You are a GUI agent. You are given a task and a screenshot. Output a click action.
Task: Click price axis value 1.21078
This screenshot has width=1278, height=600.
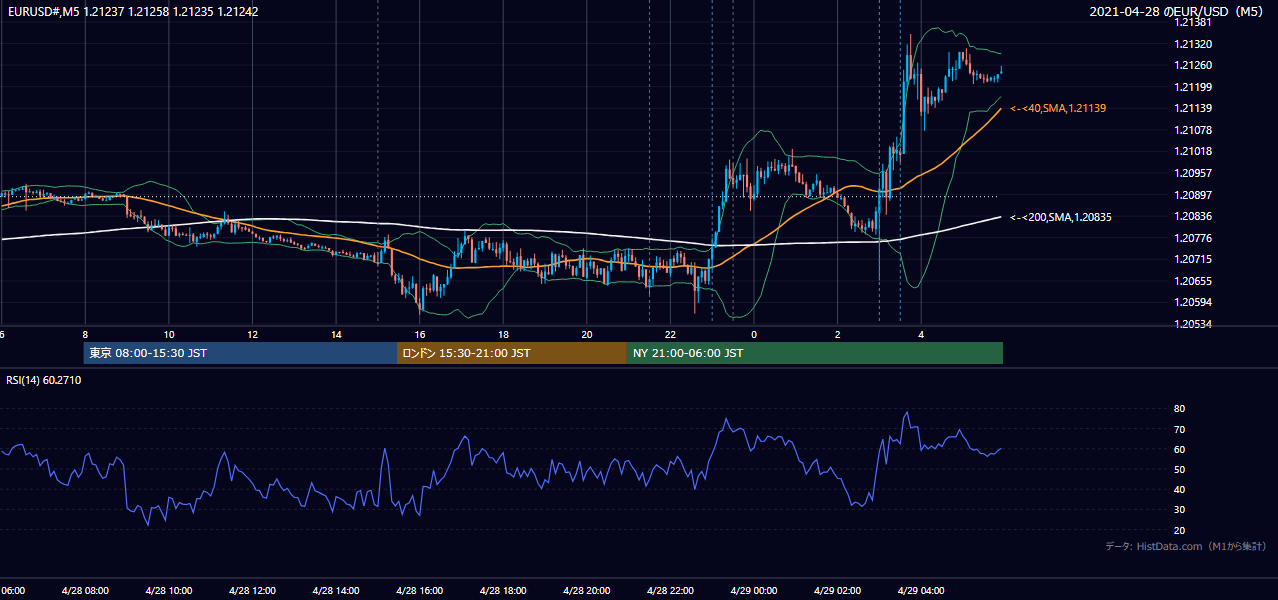pos(1192,131)
